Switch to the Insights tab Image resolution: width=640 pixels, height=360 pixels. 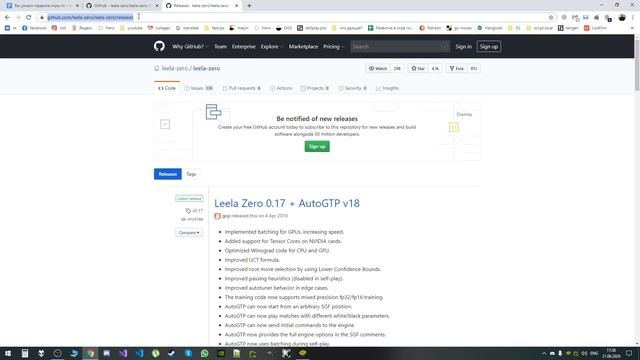(x=387, y=88)
